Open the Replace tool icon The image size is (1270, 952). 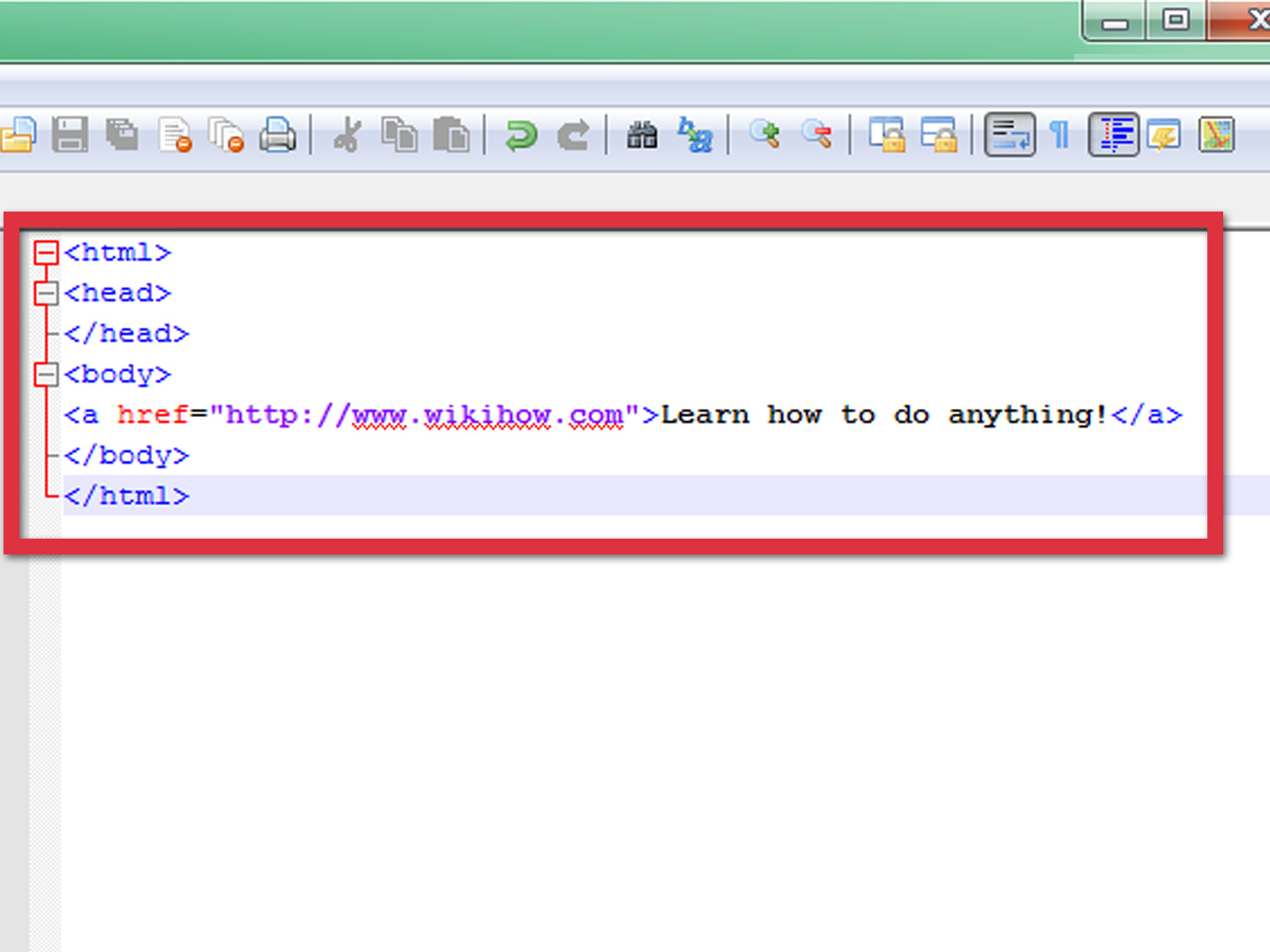[695, 135]
